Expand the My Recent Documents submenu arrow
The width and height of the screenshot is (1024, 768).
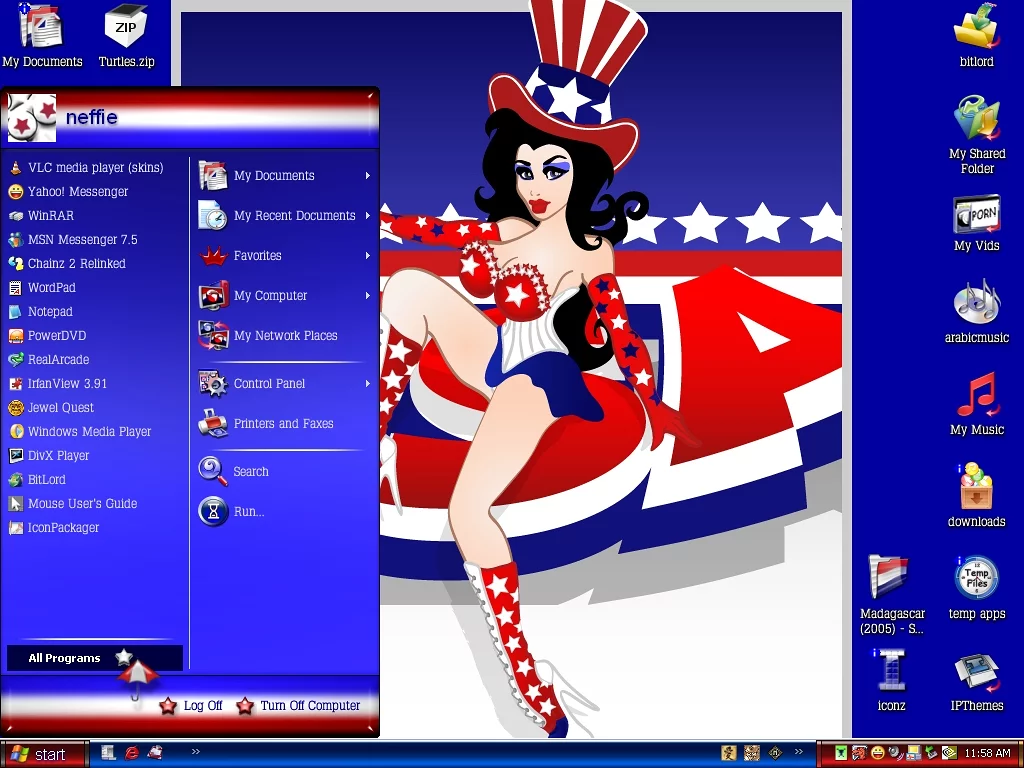click(368, 216)
